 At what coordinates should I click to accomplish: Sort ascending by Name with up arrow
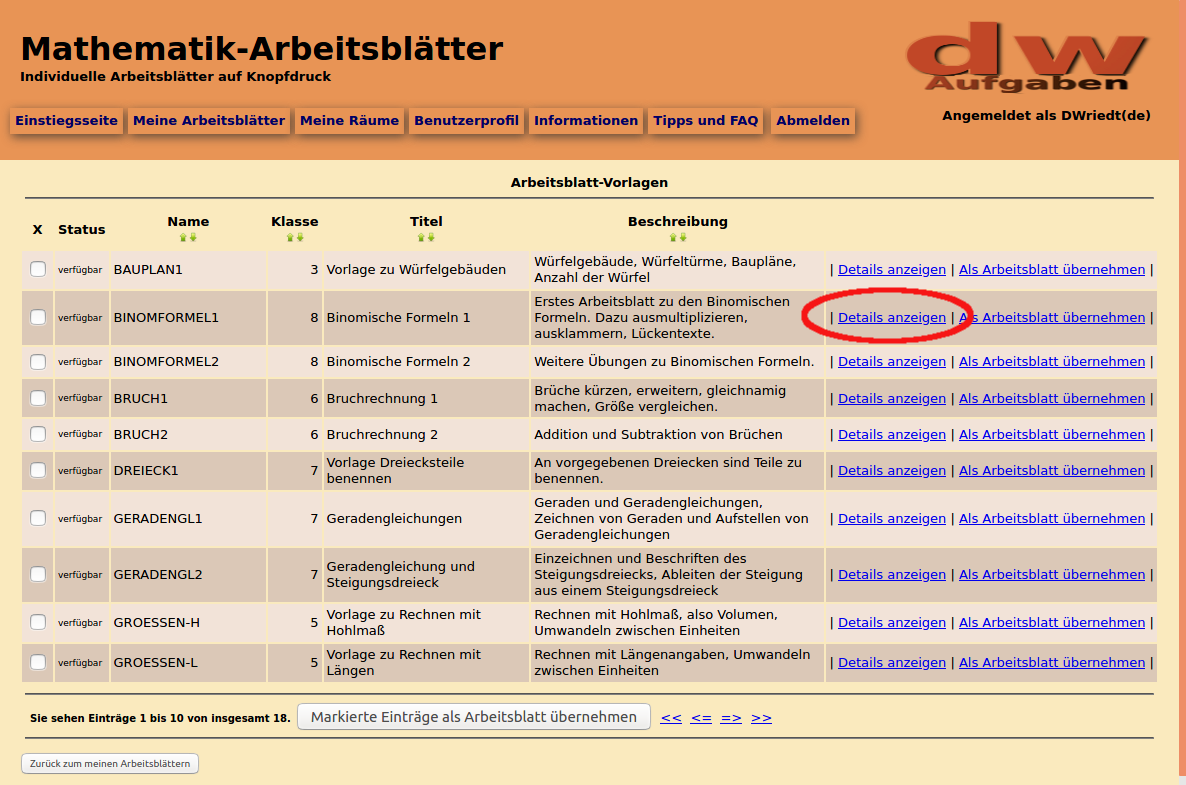183,237
